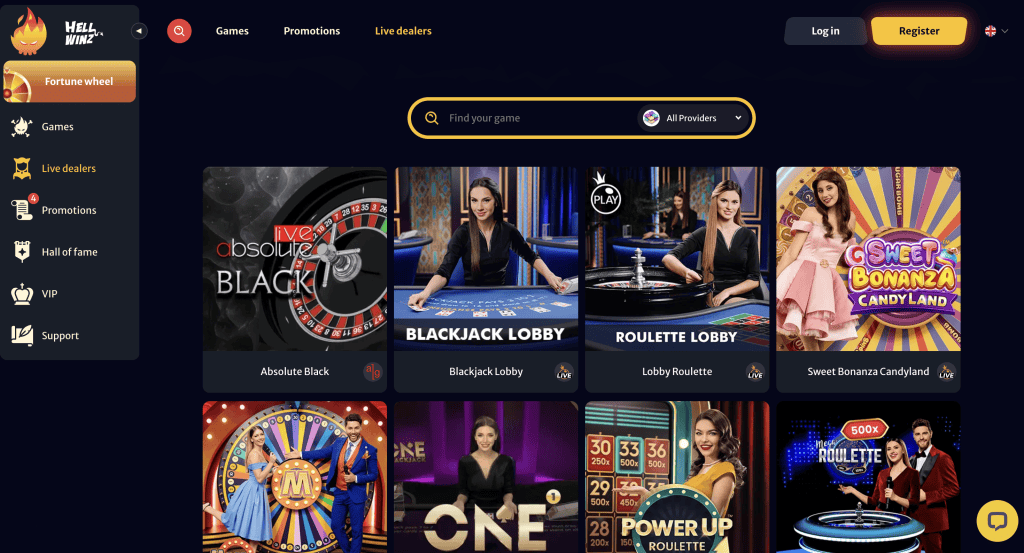
Task: Open the Fortune wheel banner
Action: 70,82
